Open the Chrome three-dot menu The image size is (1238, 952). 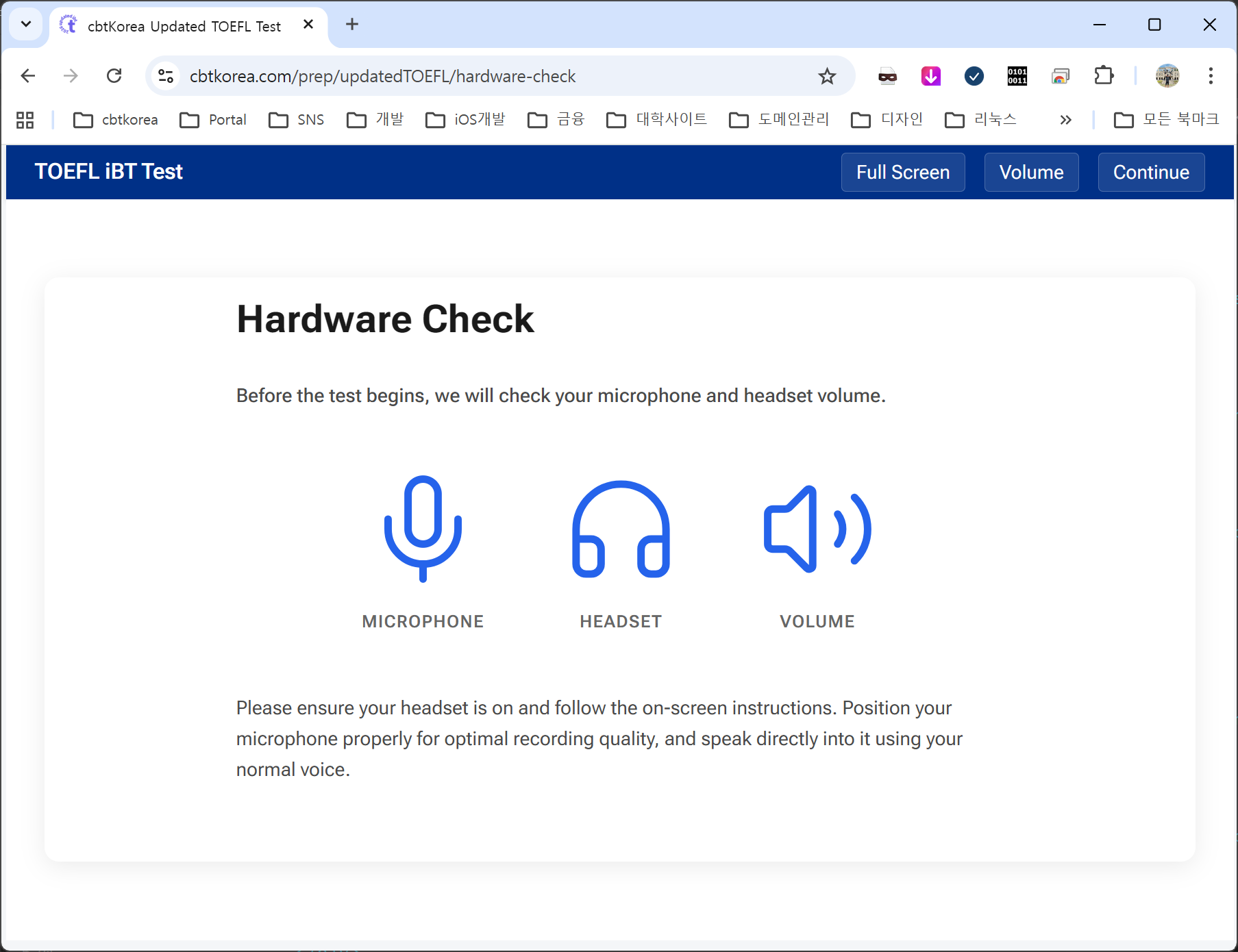[1211, 76]
